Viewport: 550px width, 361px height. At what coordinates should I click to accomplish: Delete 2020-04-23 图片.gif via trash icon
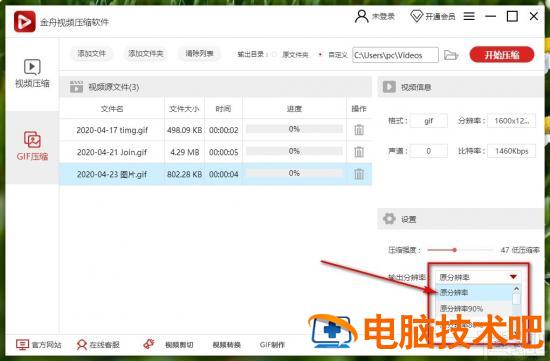point(359,174)
